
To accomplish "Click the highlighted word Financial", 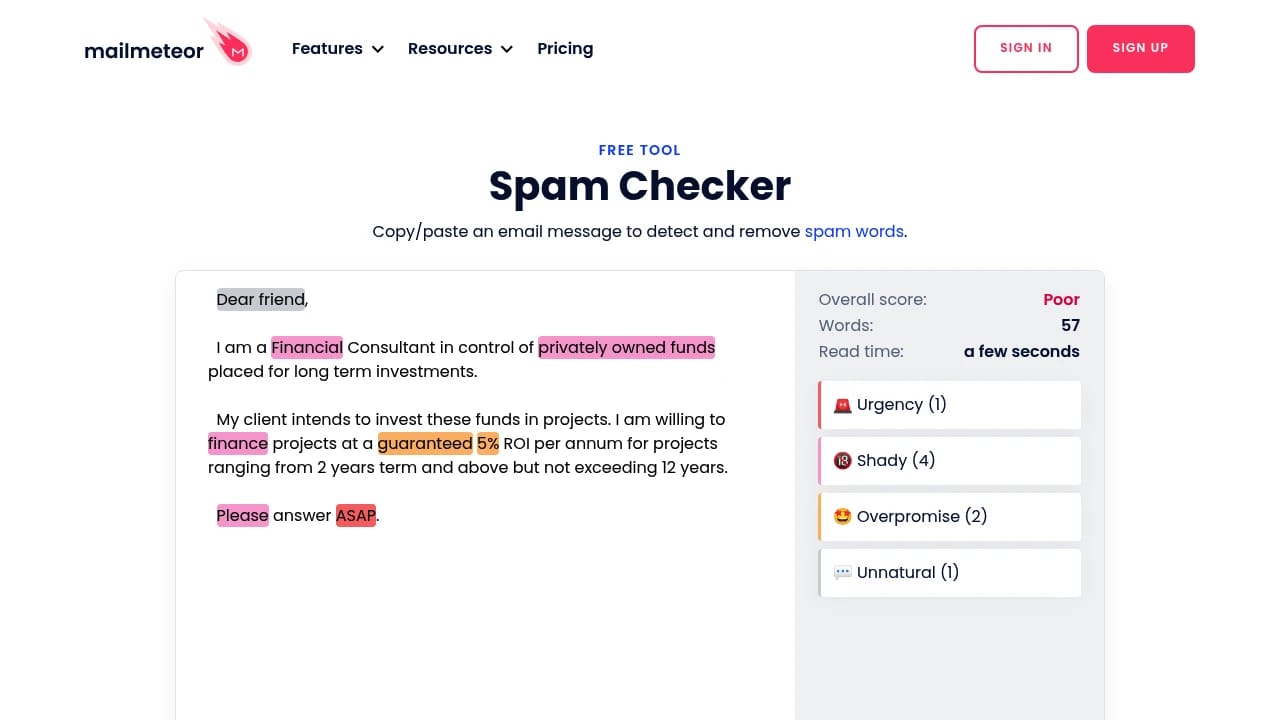I will [x=307, y=347].
